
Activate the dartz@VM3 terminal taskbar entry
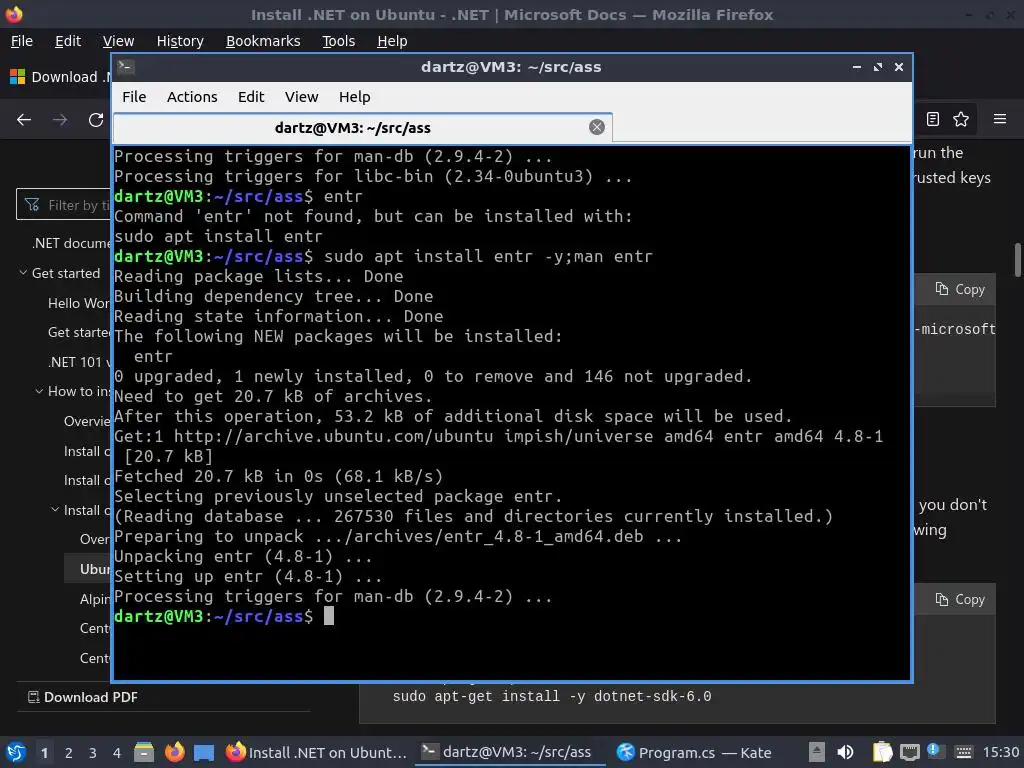point(508,752)
